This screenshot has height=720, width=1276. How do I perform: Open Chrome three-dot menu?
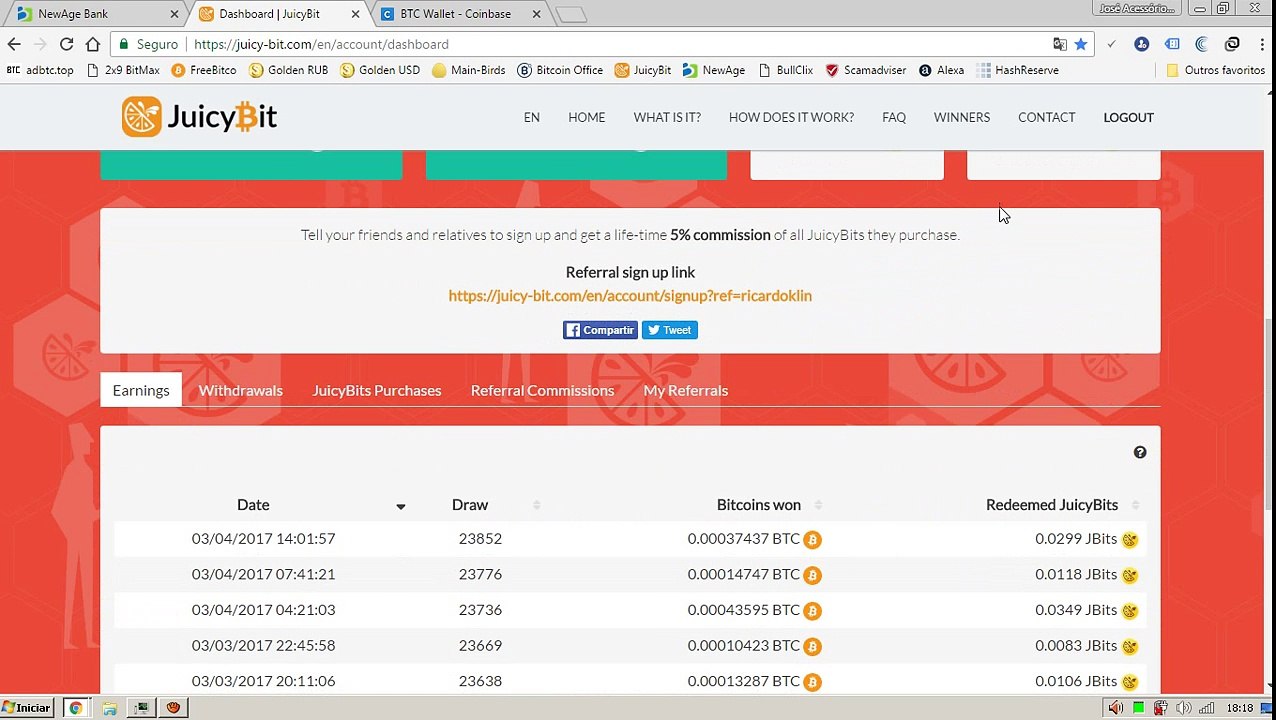(x=1260, y=44)
